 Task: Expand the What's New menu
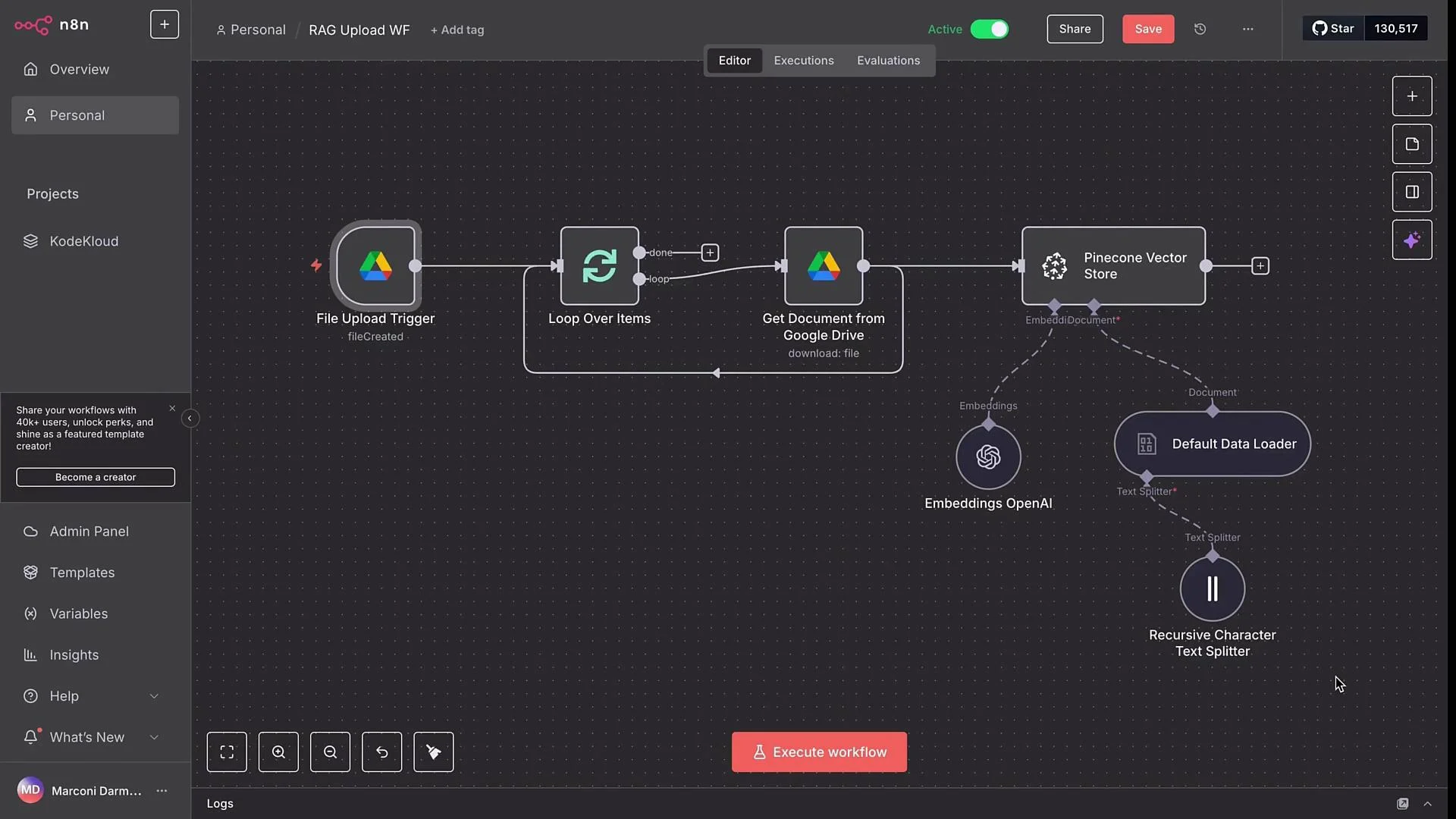point(95,737)
